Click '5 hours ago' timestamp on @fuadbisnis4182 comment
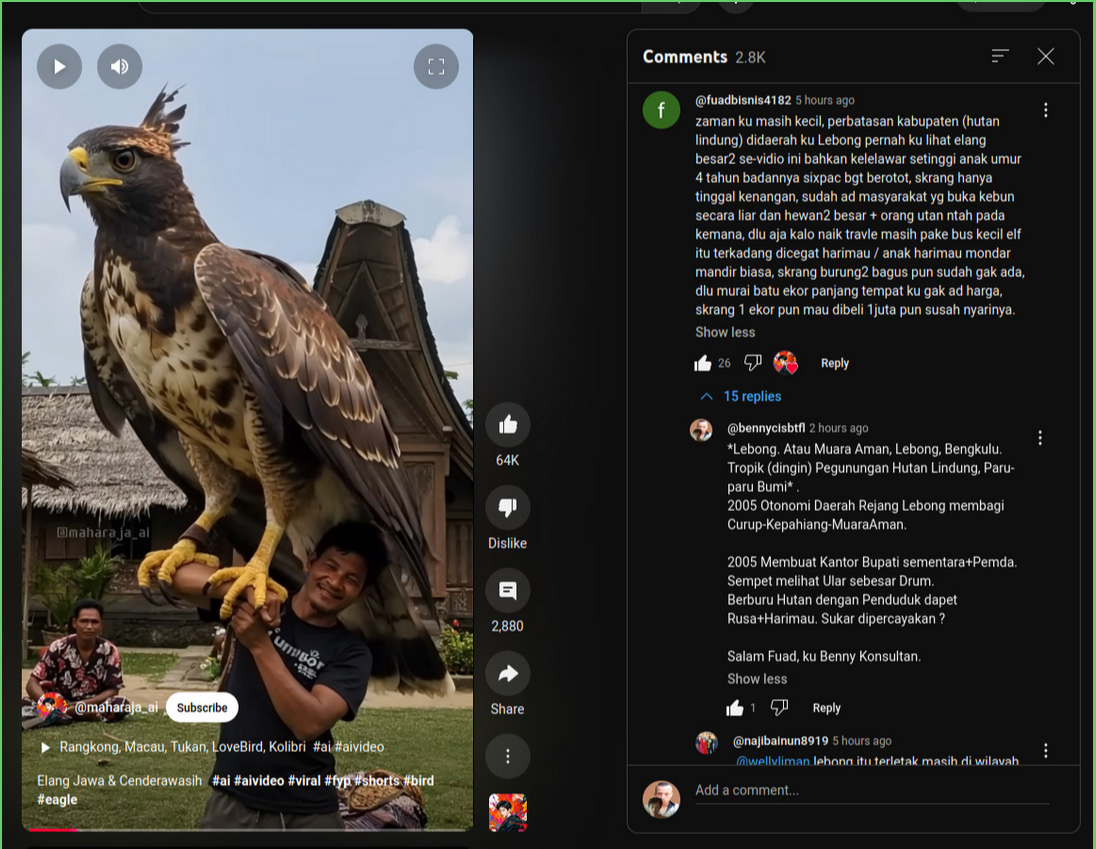The width and height of the screenshot is (1096, 849). point(825,100)
